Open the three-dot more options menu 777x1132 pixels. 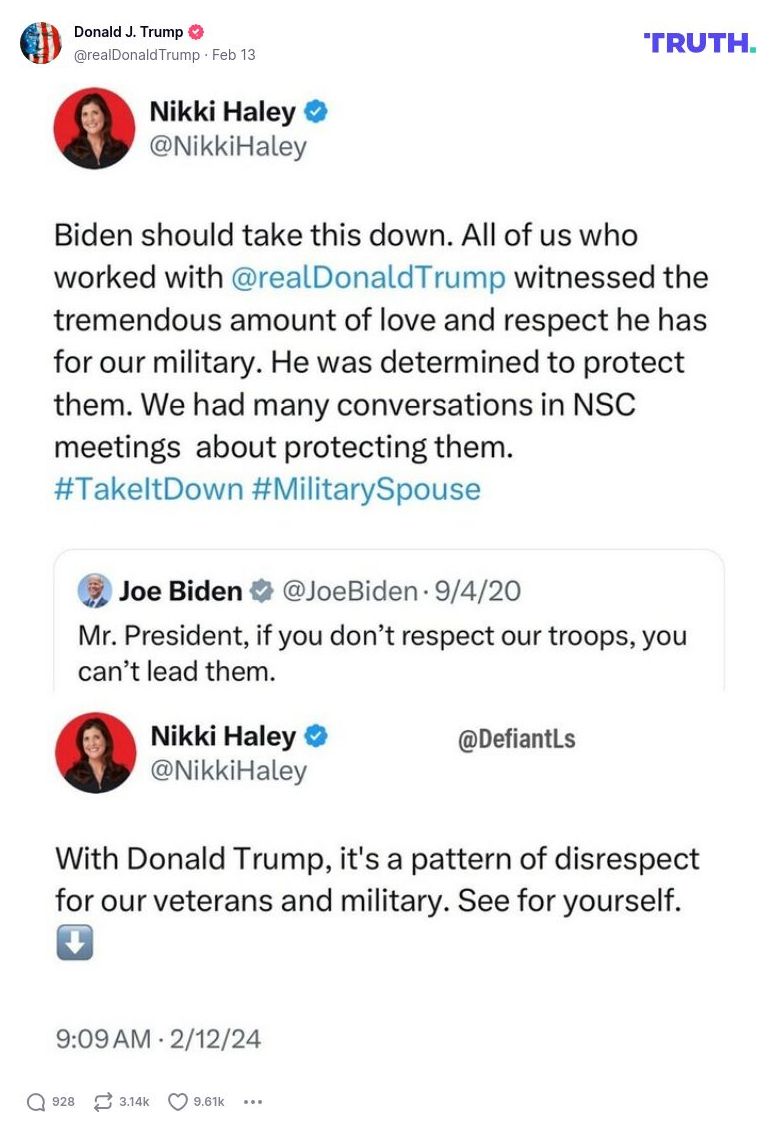pyautogui.click(x=252, y=1101)
